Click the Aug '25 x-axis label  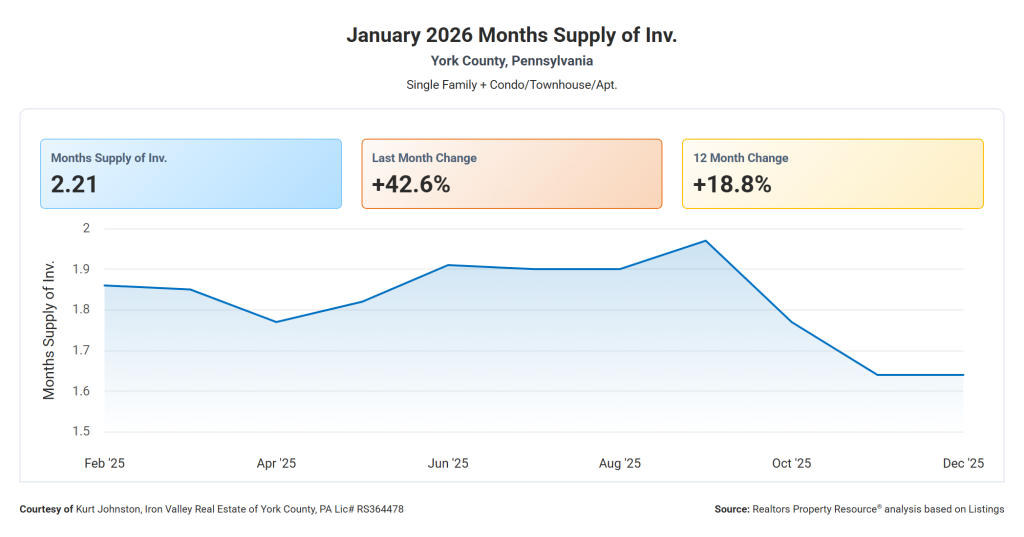click(x=620, y=463)
